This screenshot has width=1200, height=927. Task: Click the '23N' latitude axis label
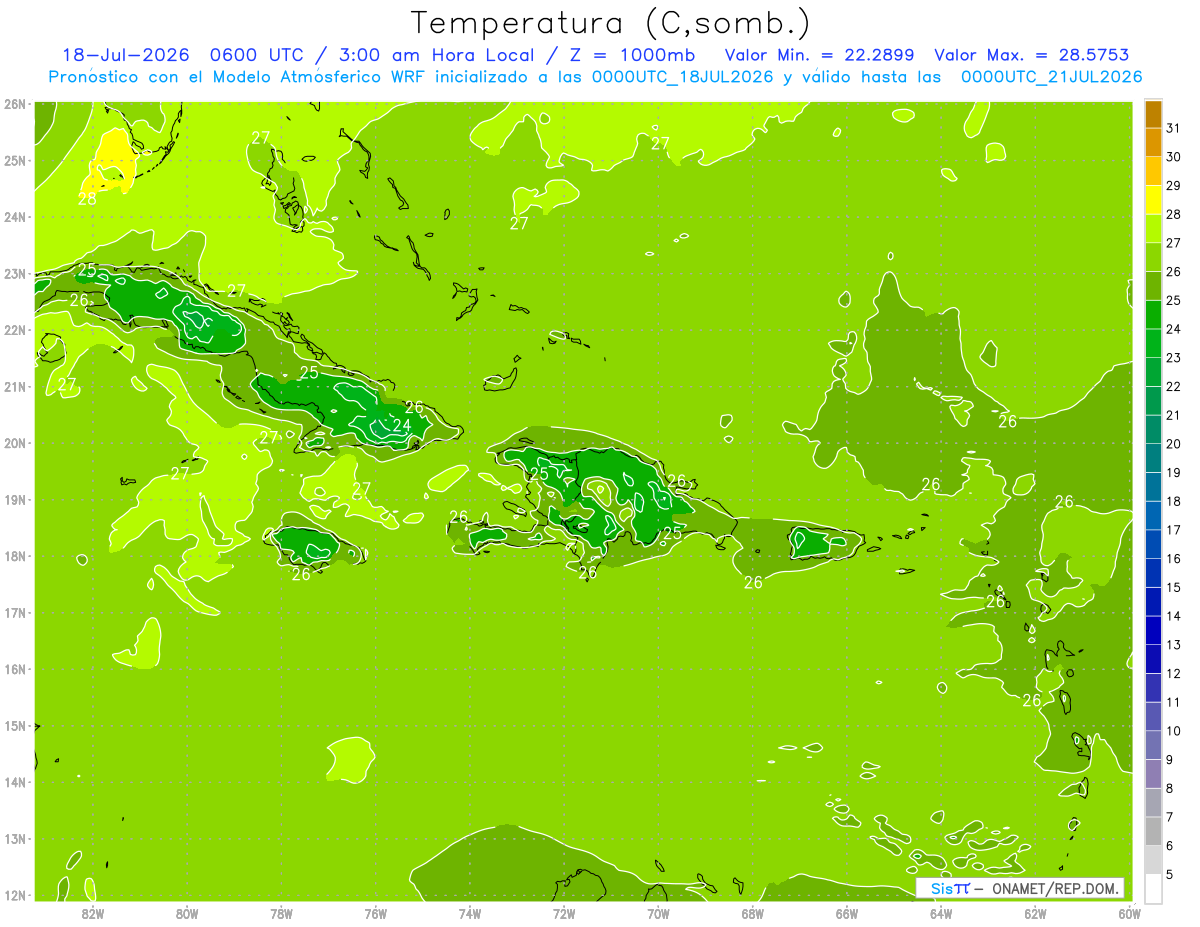(x=16, y=274)
